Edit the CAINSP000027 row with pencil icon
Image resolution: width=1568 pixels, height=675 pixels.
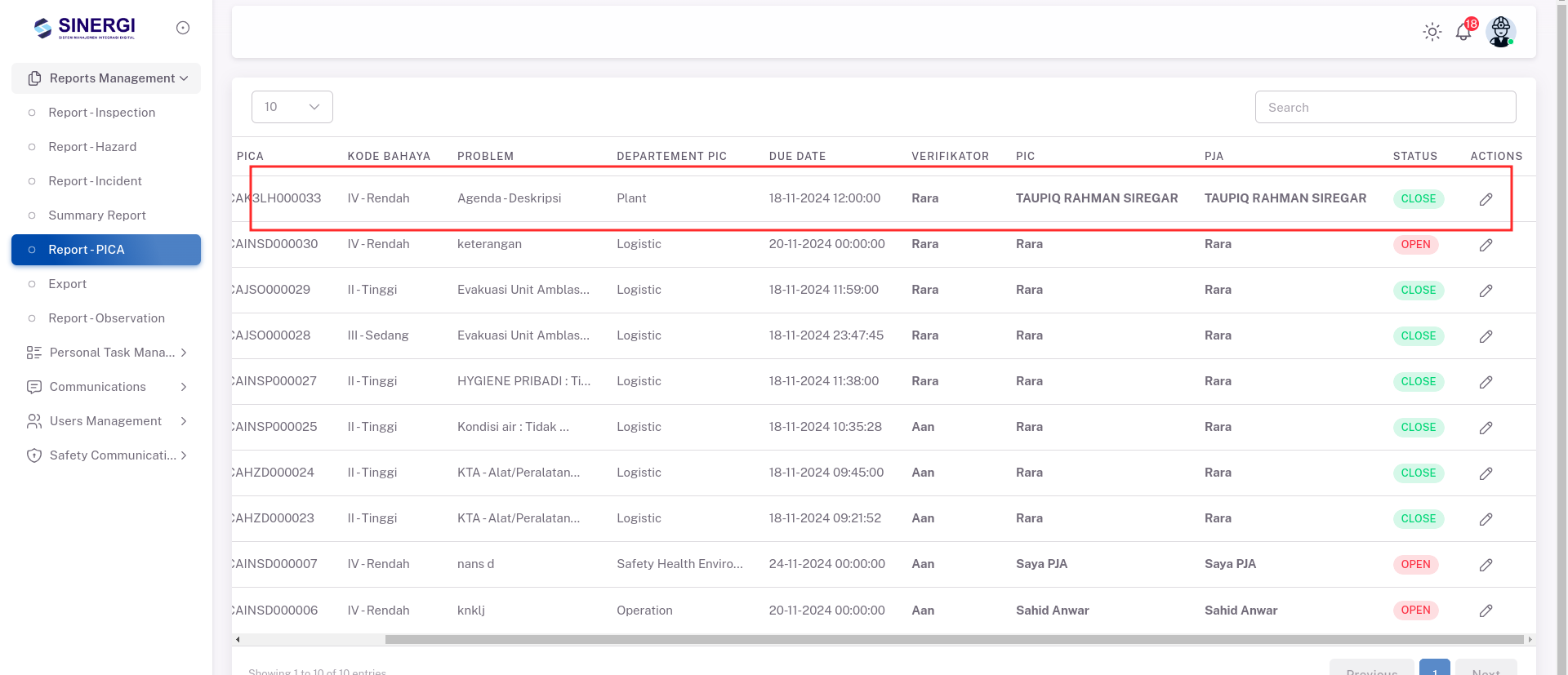point(1486,382)
